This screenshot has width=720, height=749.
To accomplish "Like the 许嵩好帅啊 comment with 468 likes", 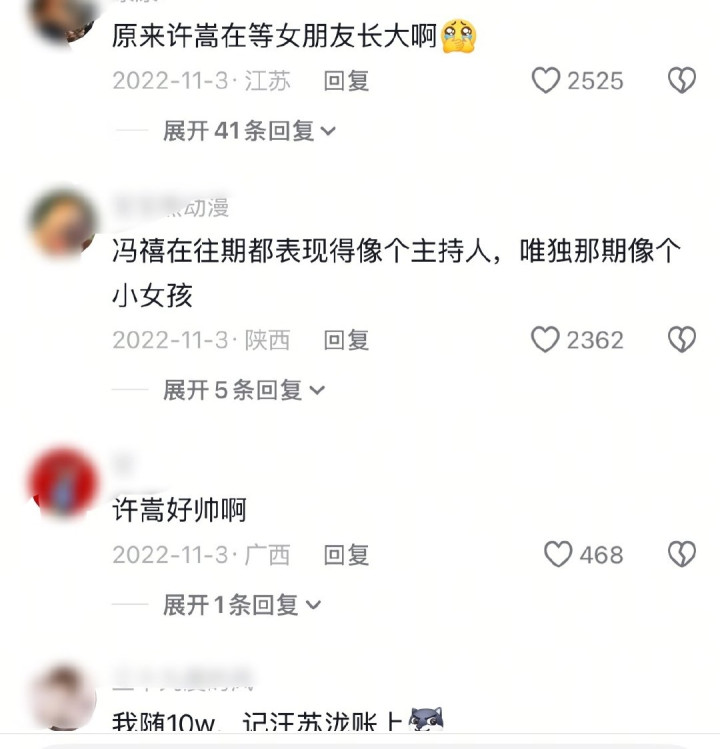I will (558, 554).
